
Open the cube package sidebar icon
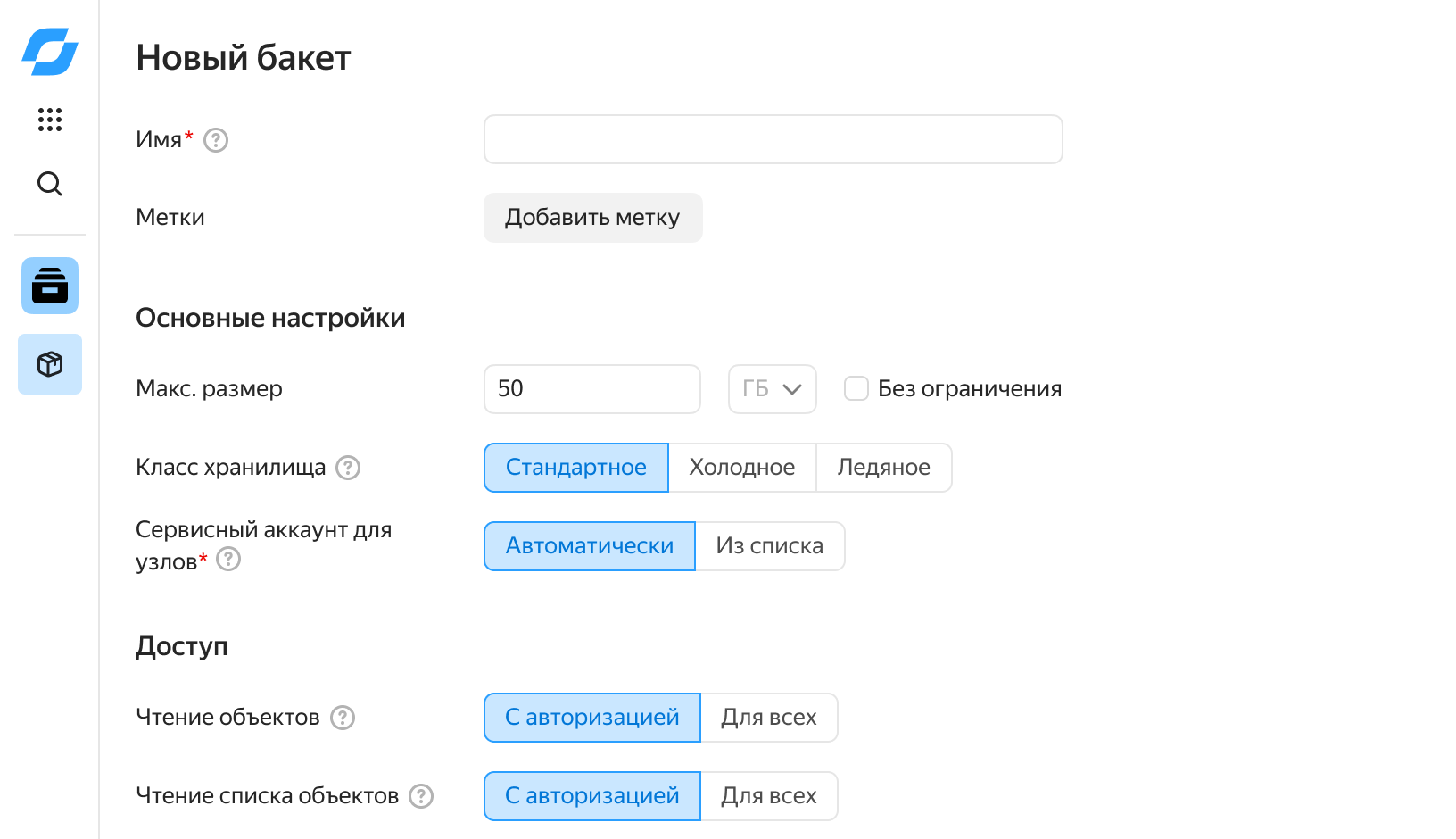[50, 364]
